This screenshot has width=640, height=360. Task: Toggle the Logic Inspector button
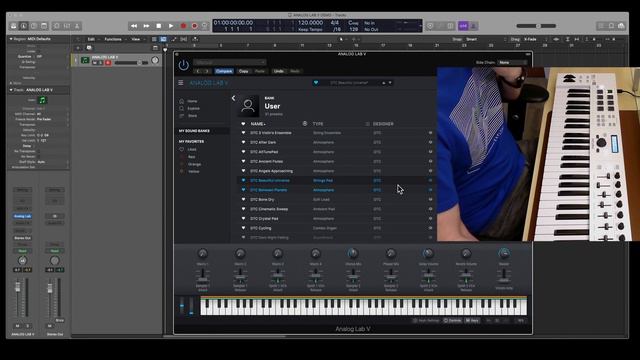pos(24,26)
